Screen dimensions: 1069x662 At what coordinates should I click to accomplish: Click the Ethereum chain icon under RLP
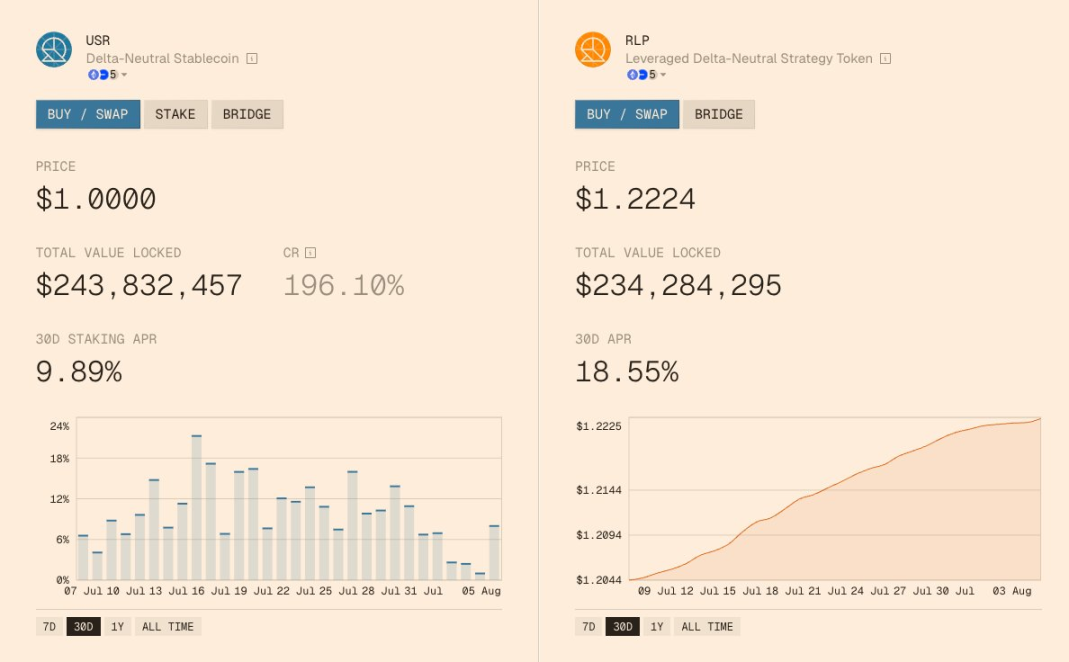point(632,74)
